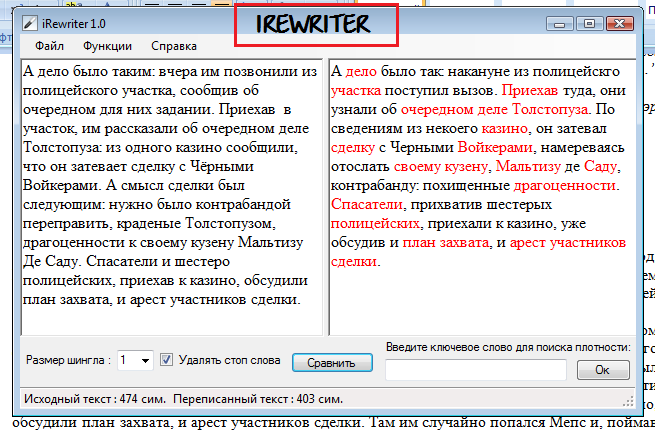The height and width of the screenshot is (432, 655).
Task: Click the word Толстопузом in original text
Action: pyautogui.click(x=228, y=224)
